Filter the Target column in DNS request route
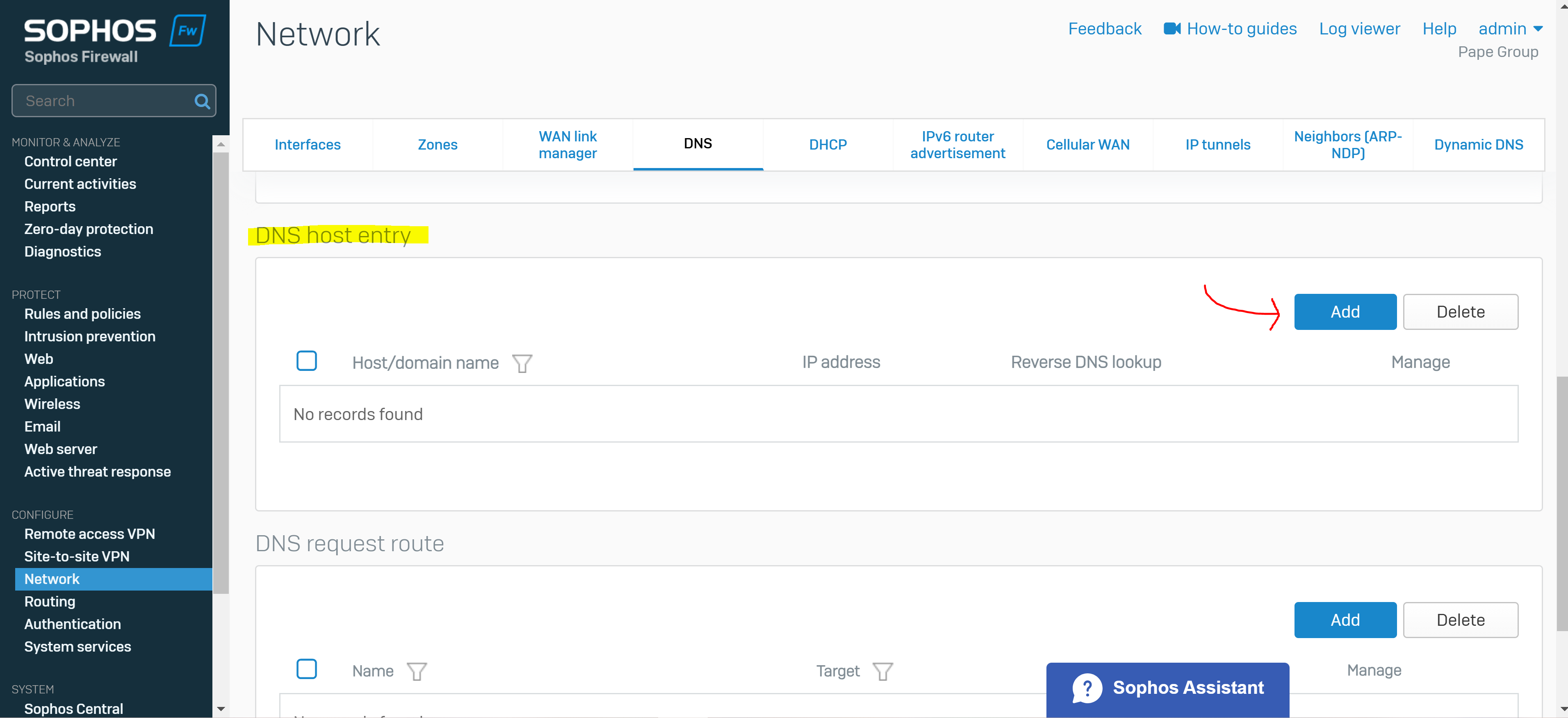 point(882,671)
